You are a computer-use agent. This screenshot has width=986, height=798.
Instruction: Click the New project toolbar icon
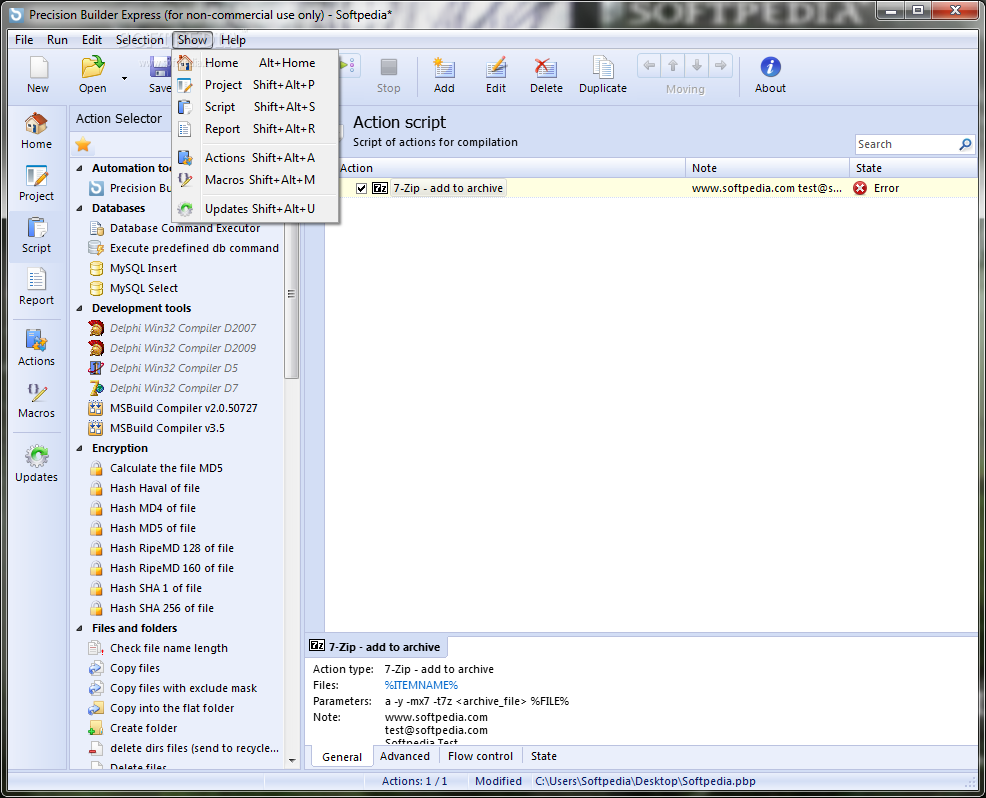point(38,67)
